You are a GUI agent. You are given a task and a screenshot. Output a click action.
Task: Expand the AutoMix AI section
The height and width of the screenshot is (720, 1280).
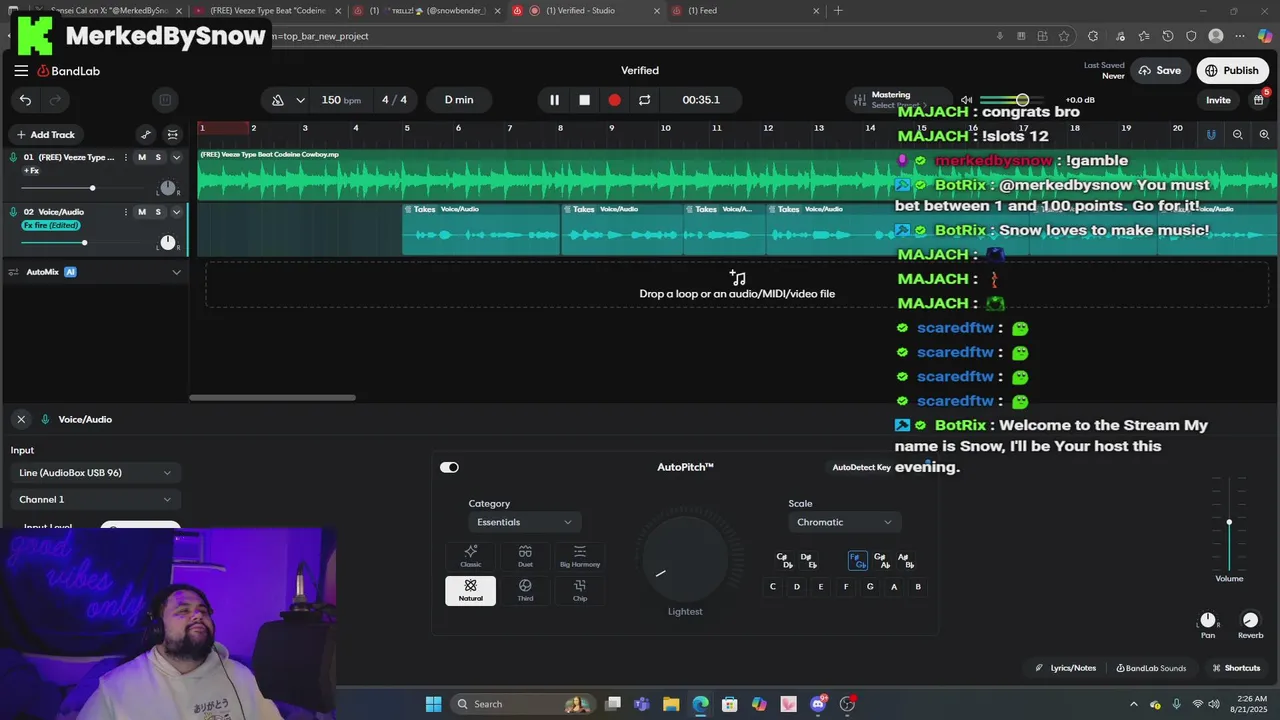(177, 272)
